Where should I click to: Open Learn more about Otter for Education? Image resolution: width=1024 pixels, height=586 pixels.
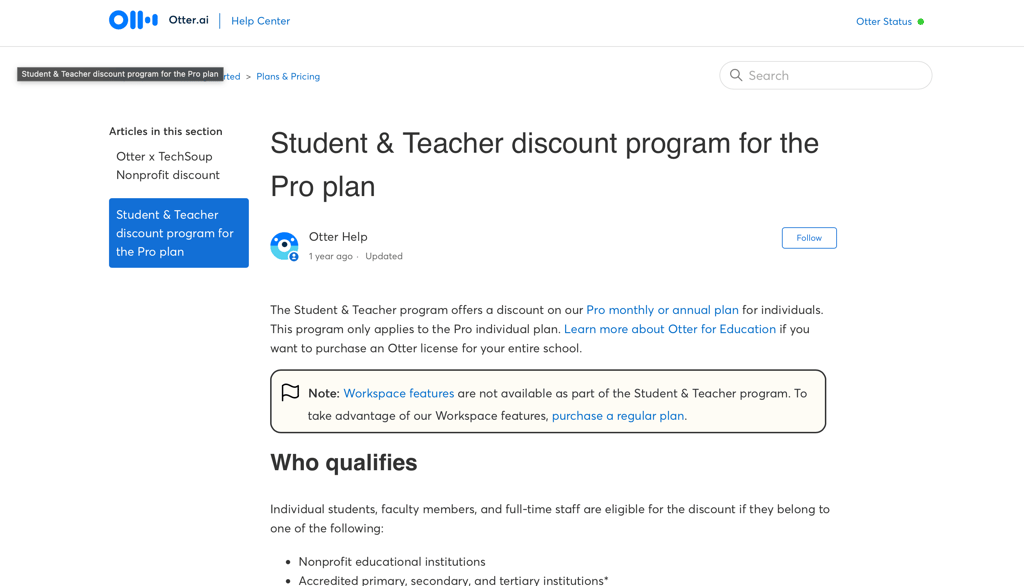tap(670, 328)
